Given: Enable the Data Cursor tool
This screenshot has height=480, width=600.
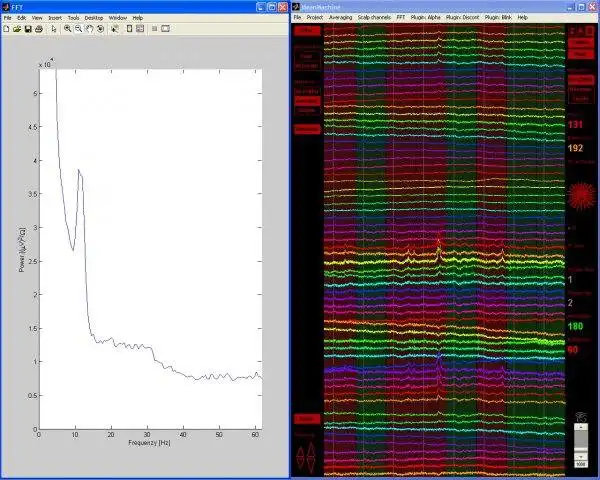Looking at the screenshot, I should tap(114, 29).
